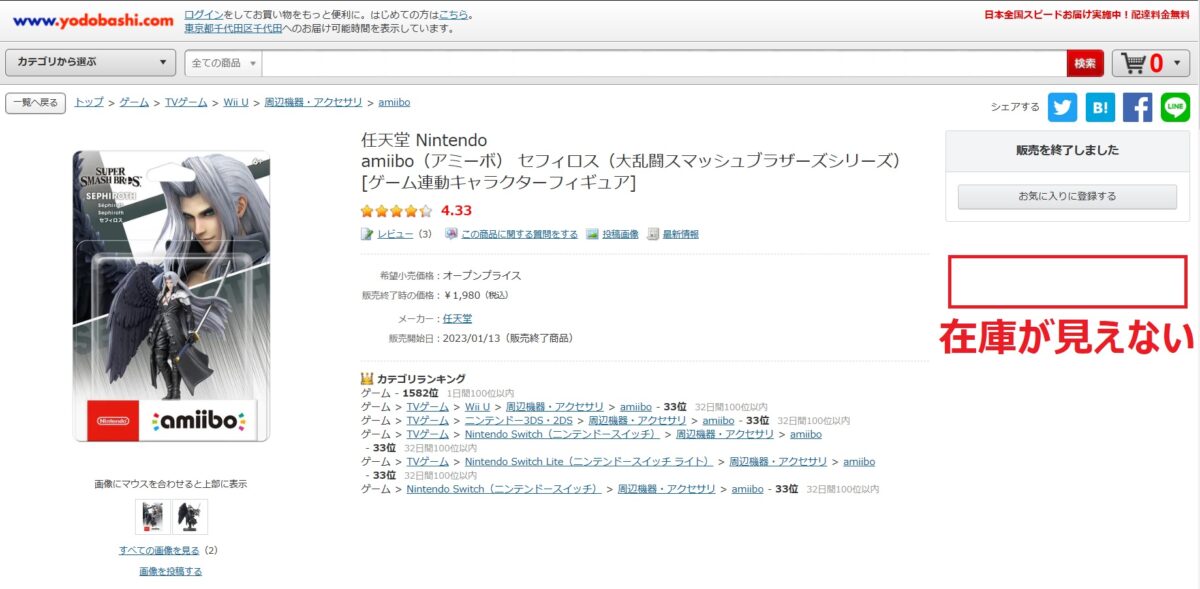
Task: Open the 最新情報 link
Action: click(x=680, y=234)
